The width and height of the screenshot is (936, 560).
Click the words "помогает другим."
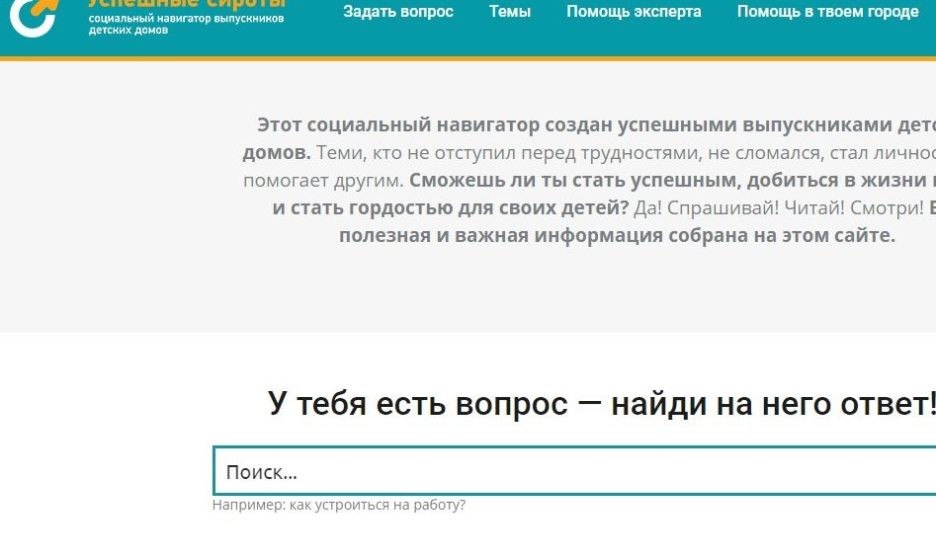click(323, 181)
